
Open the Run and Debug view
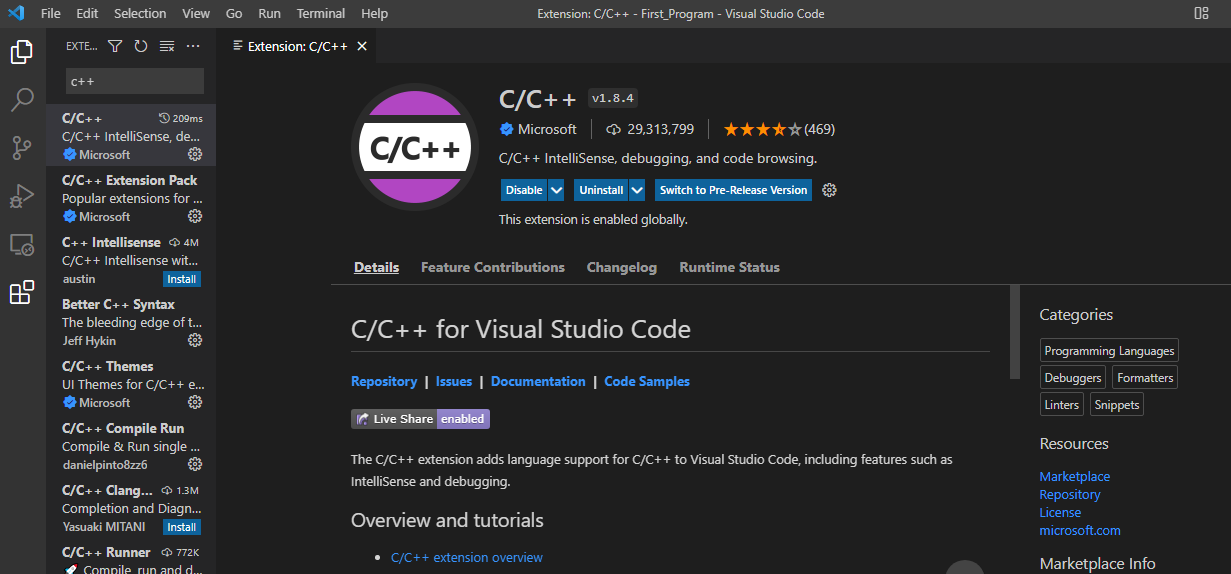coord(22,196)
